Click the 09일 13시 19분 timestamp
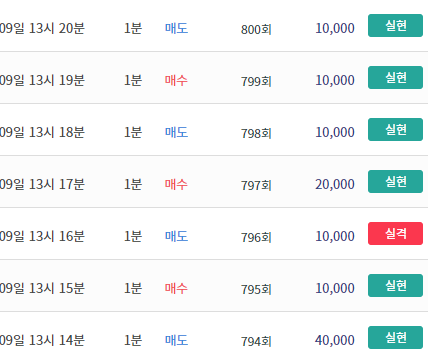 [42, 80]
